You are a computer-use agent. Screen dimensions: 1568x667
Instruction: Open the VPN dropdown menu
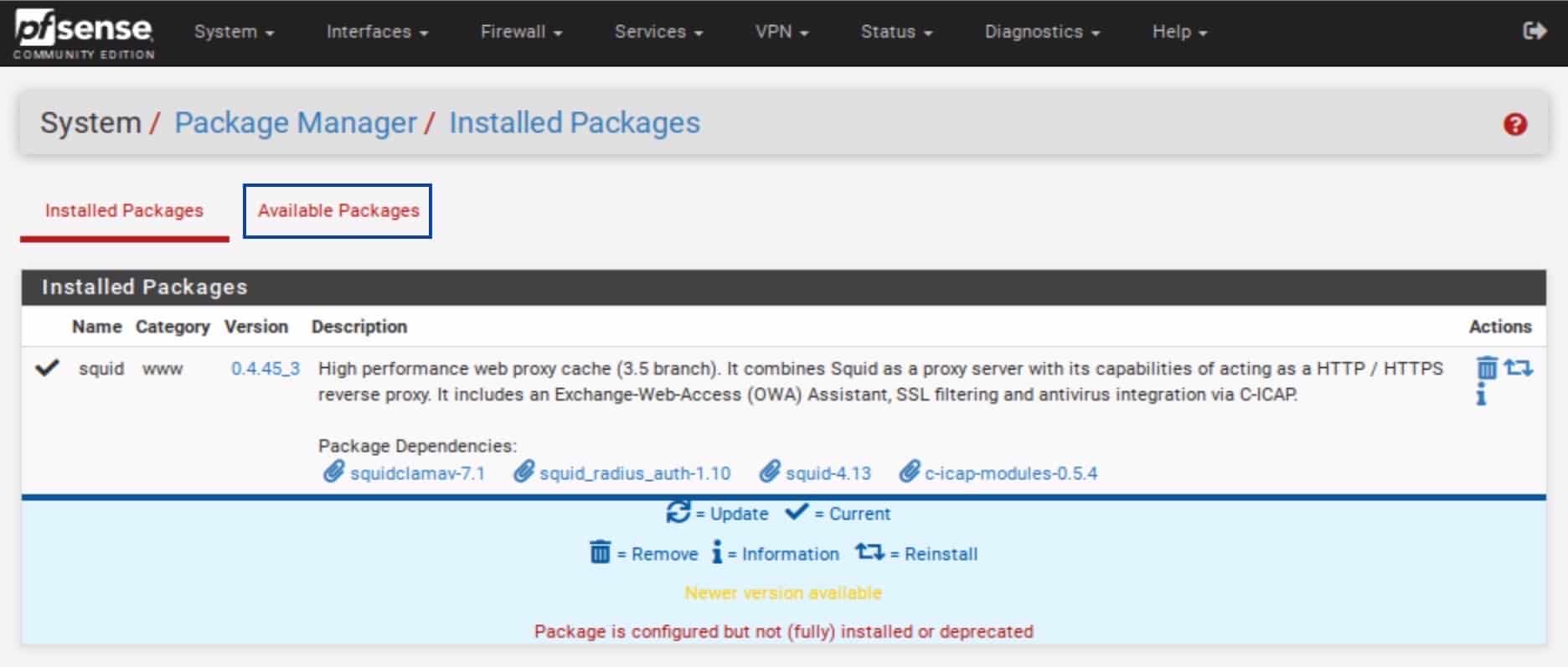781,32
